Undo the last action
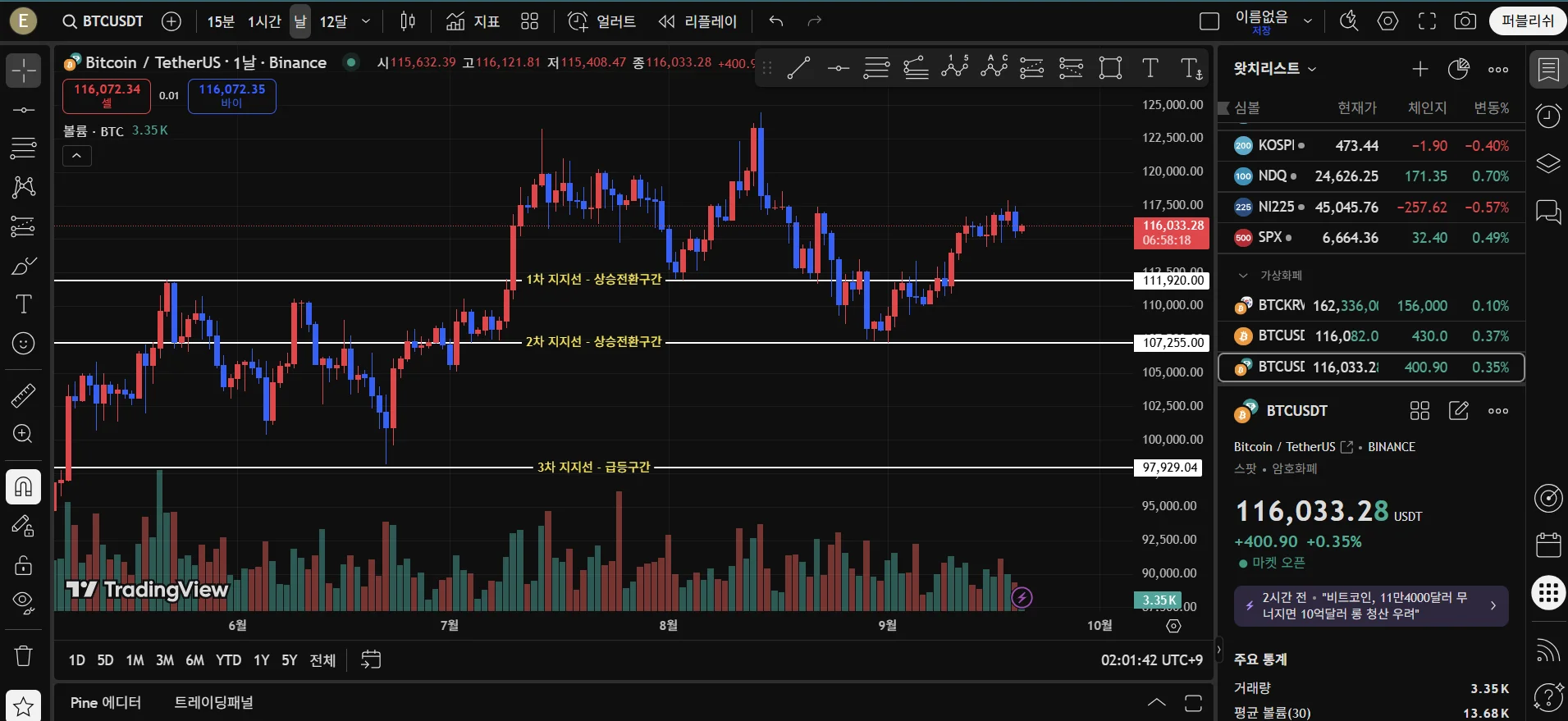Screen dimensions: 1568x721 776,21
